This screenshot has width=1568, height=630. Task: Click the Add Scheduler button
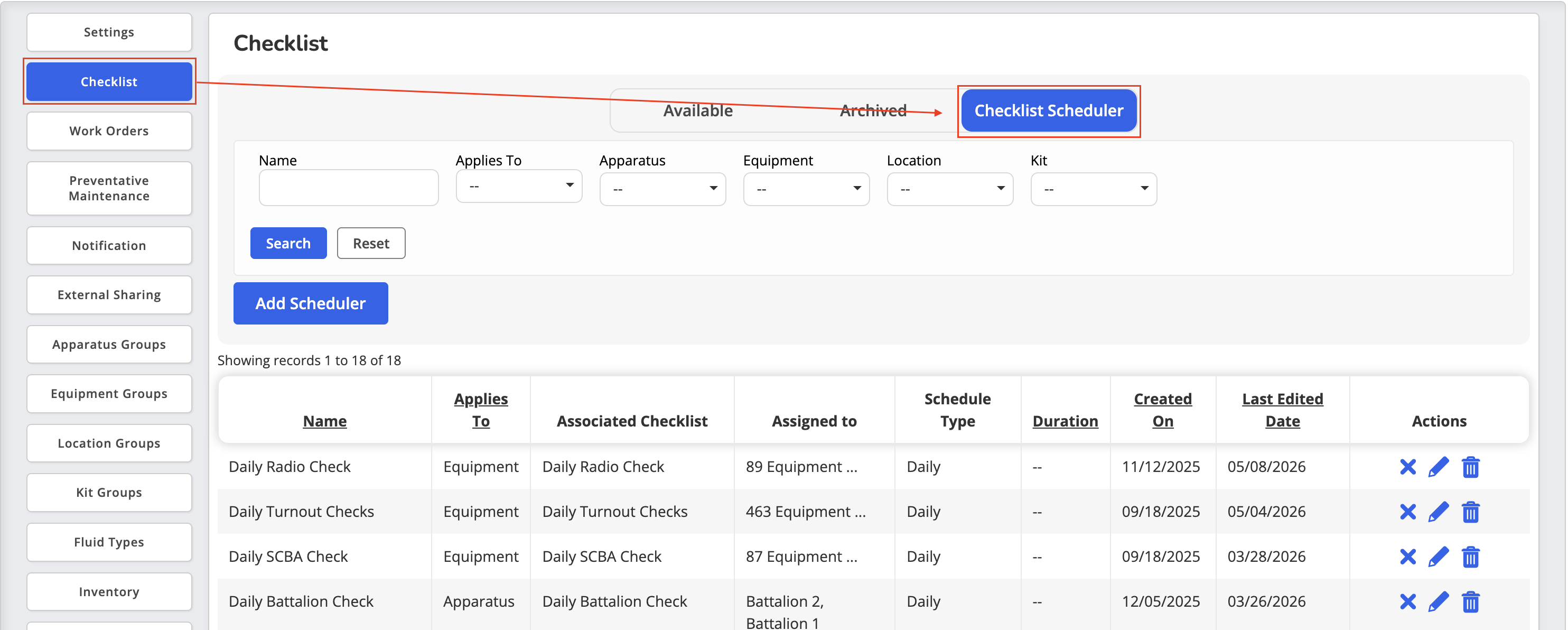311,303
